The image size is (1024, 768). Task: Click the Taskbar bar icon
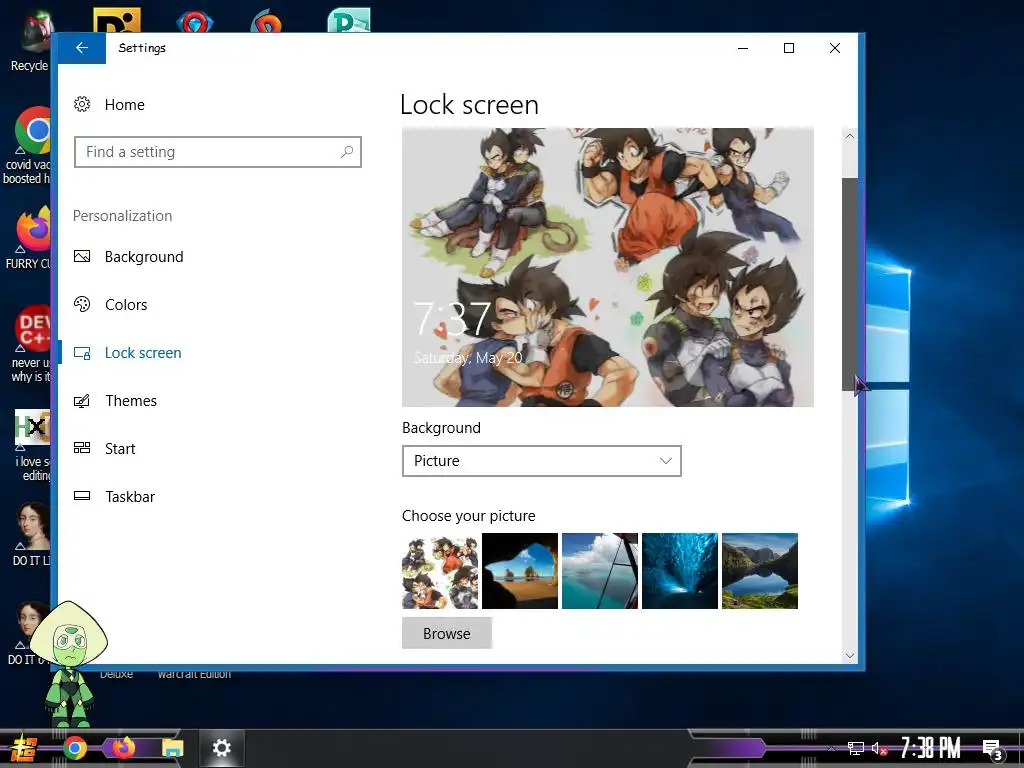pyautogui.click(x=82, y=496)
